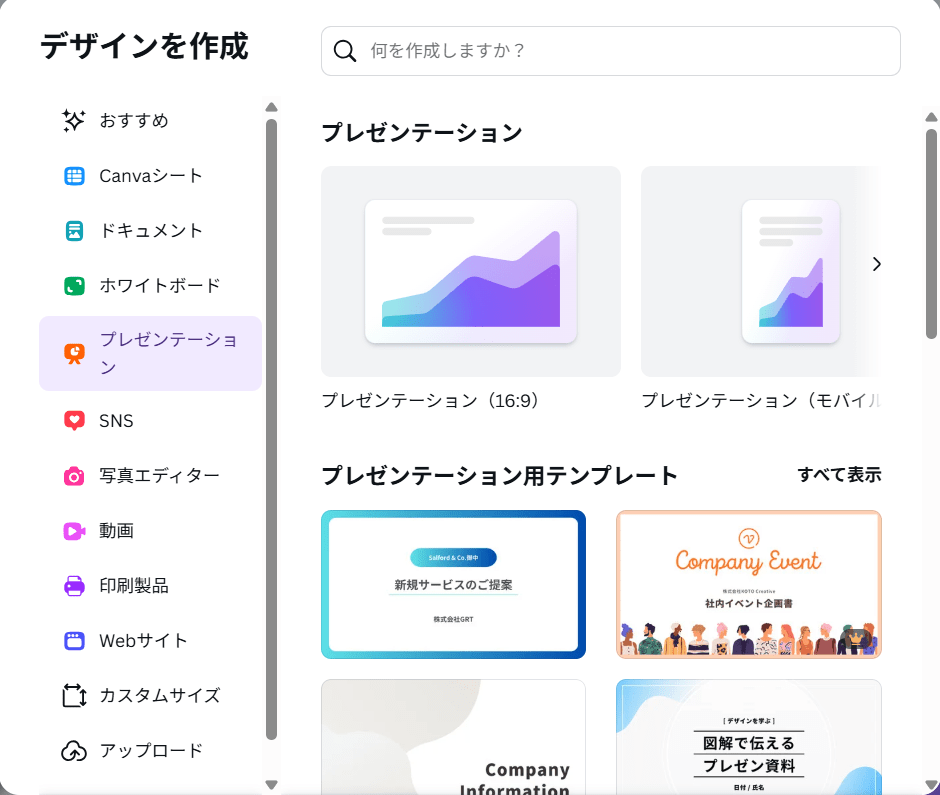Click the SNS heart icon
Screen dimensions: 940x795
pos(74,421)
